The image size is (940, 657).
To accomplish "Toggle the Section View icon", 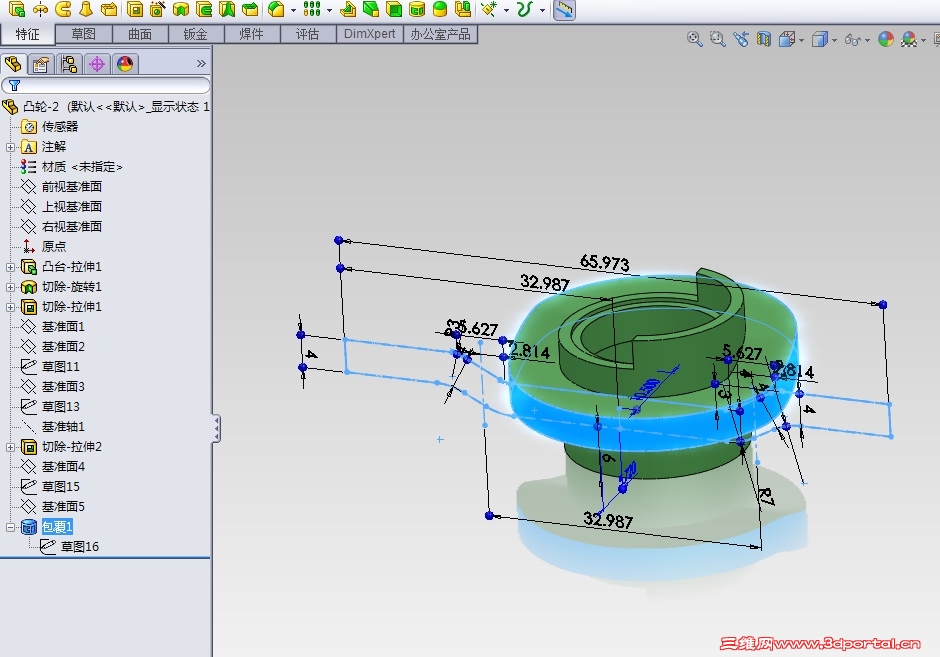I will 763,40.
